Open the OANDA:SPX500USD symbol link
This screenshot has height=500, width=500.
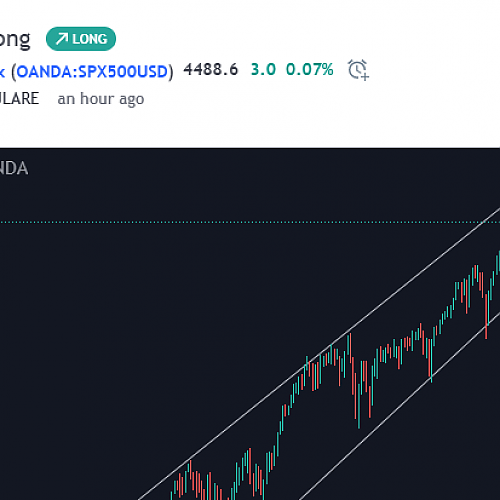92,72
